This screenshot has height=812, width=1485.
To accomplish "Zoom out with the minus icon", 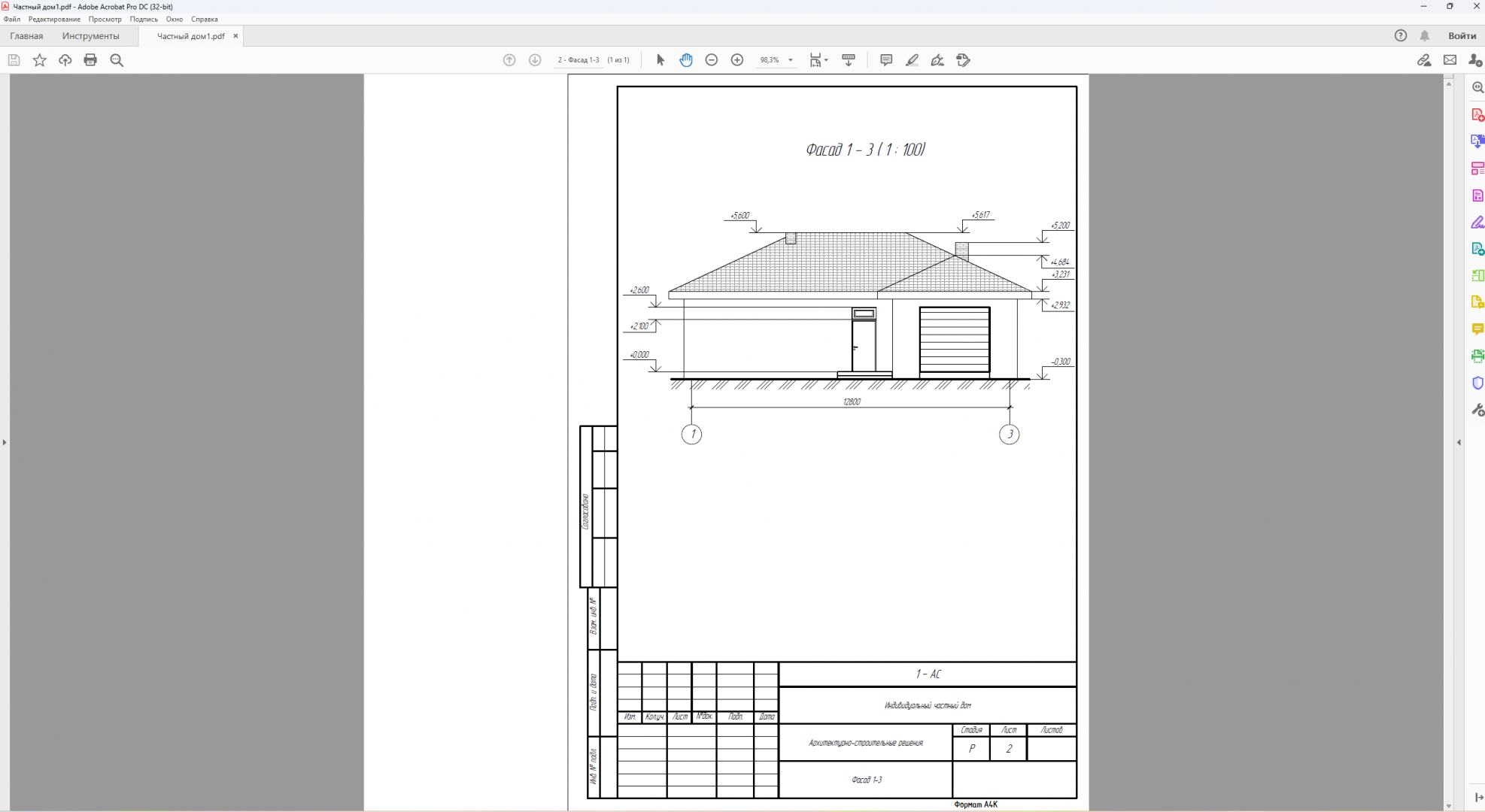I will click(711, 60).
